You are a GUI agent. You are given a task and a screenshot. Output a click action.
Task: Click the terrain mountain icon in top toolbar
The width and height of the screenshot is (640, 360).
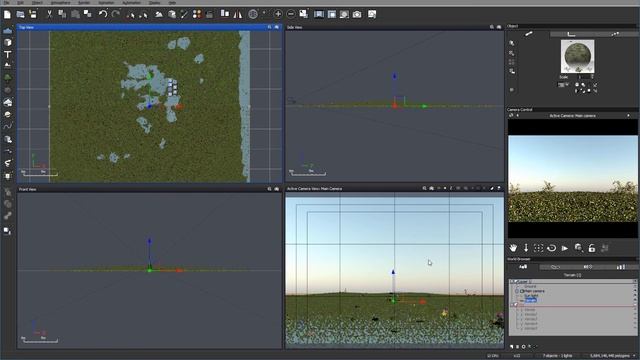click(x=158, y=14)
